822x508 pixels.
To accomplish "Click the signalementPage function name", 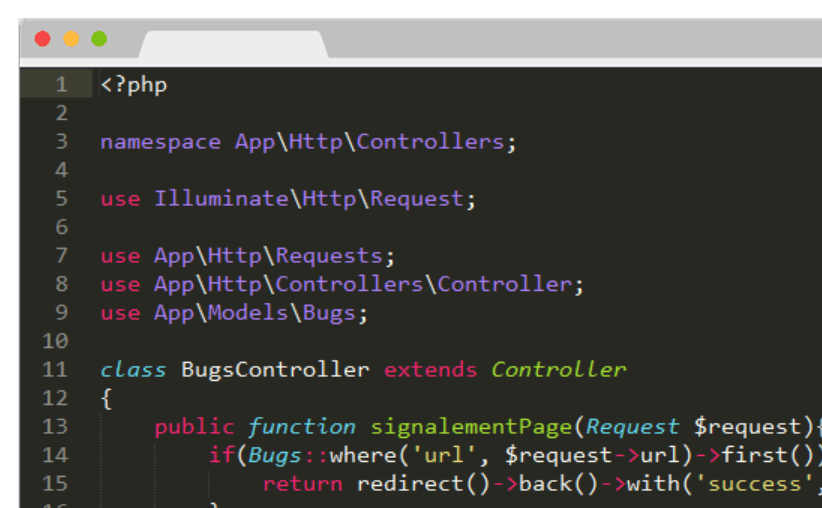I will tap(471, 427).
